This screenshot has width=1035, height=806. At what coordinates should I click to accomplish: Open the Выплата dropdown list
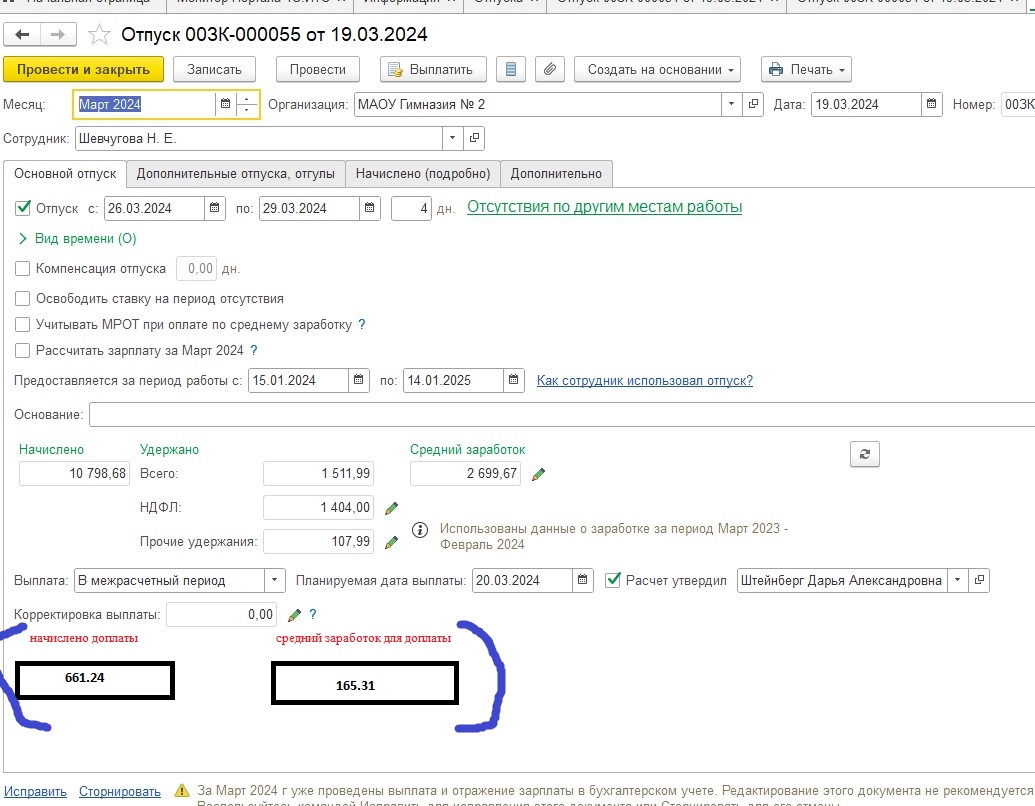pos(275,580)
